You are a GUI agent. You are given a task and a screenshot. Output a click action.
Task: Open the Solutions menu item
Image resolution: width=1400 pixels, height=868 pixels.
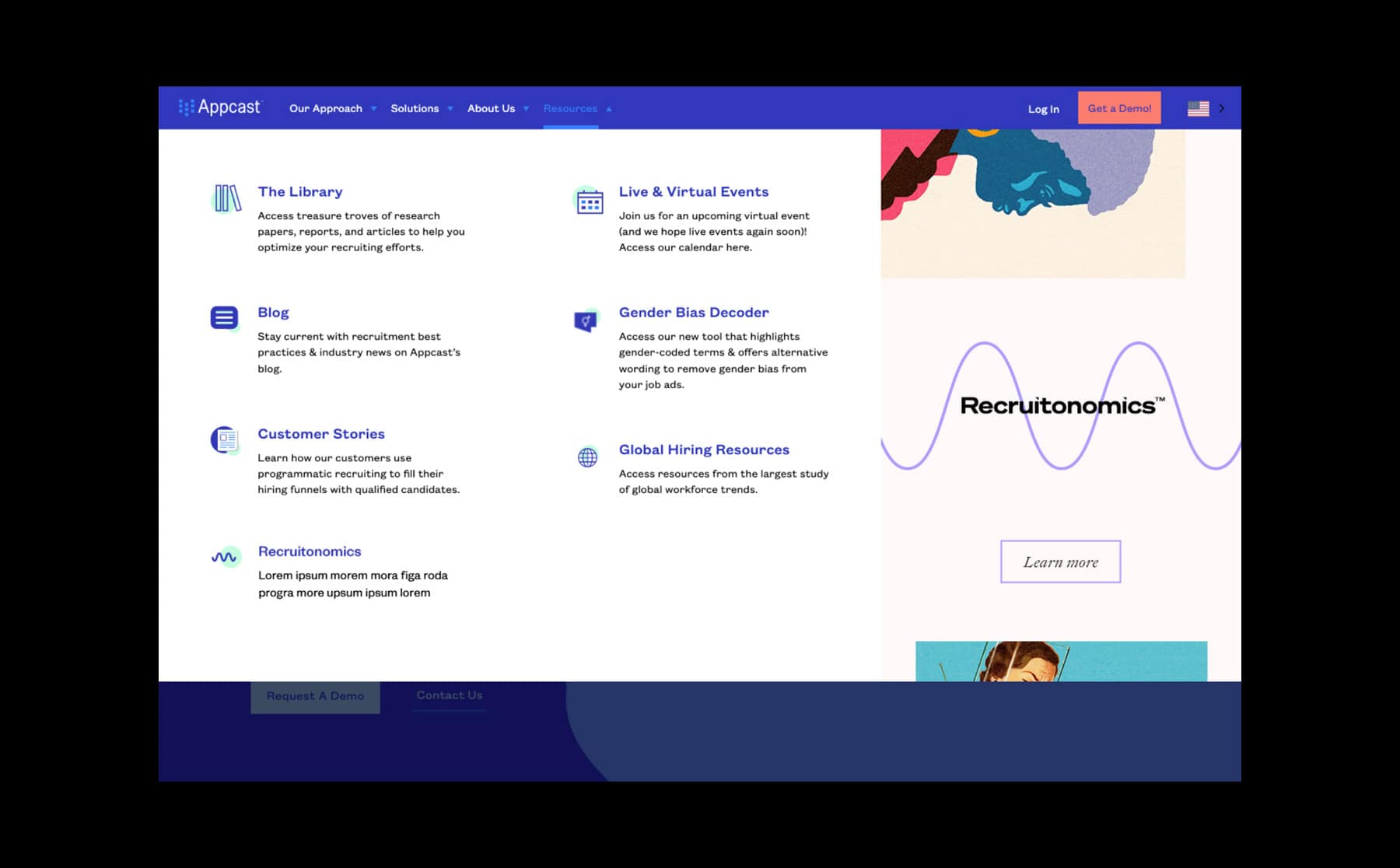point(415,108)
